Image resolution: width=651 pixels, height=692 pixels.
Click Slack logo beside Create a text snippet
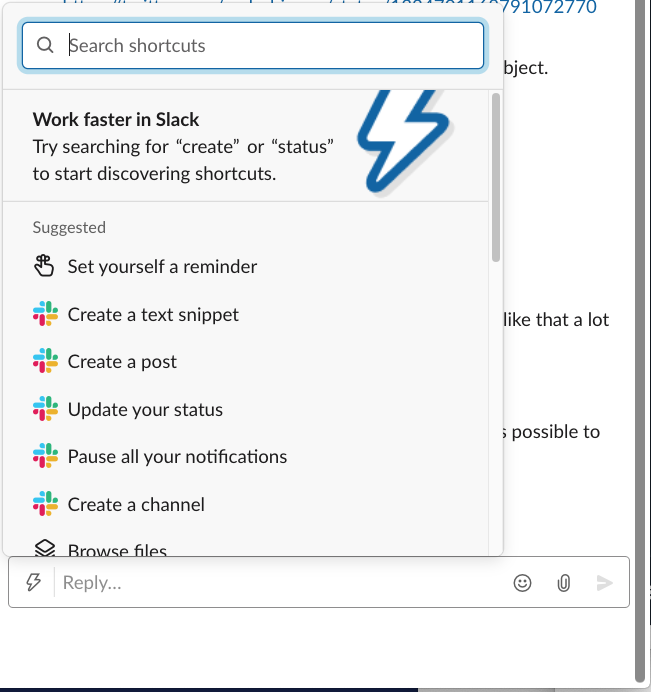pos(45,314)
